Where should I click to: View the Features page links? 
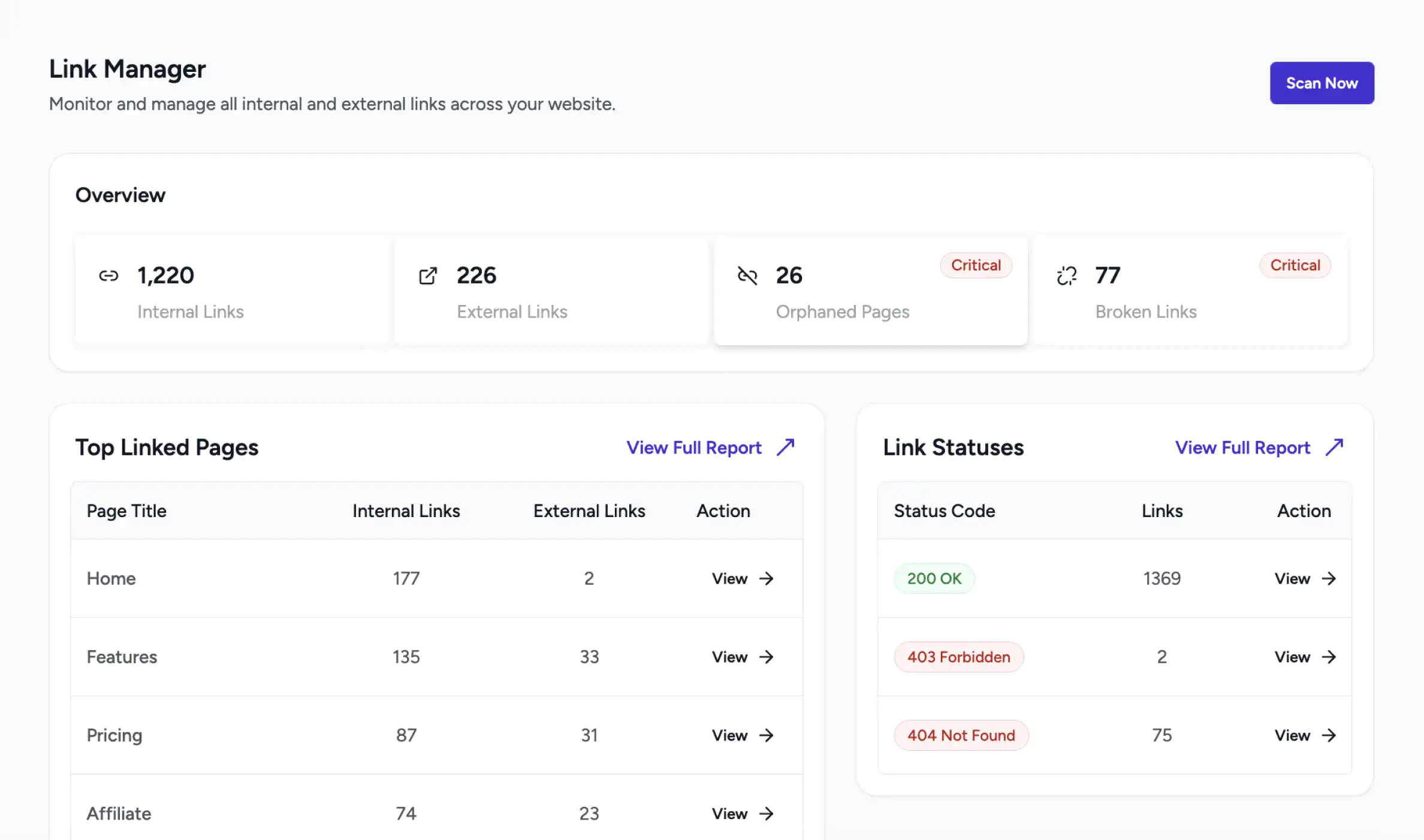click(743, 657)
